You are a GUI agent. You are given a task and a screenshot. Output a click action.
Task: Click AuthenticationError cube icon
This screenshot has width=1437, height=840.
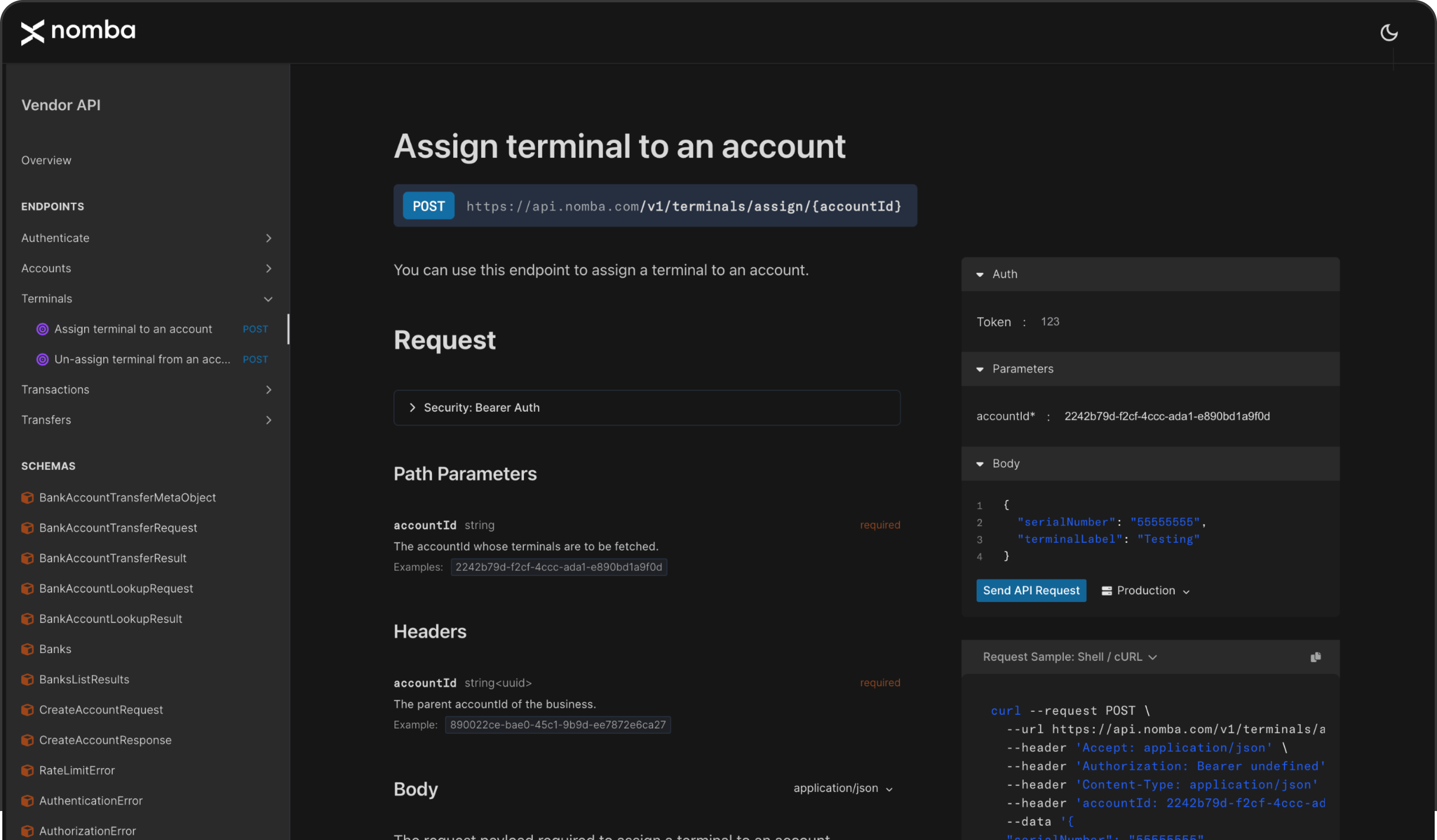coord(27,800)
